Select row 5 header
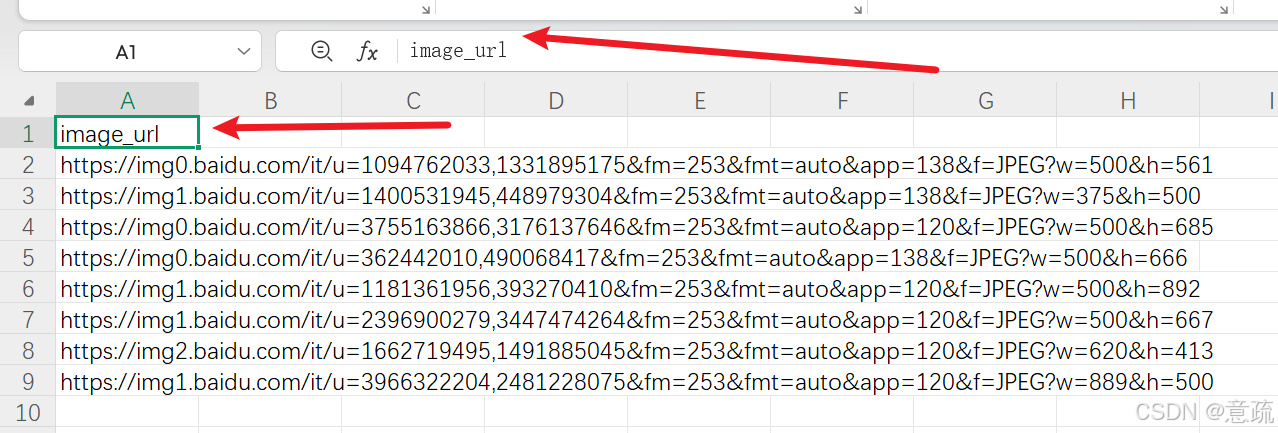The height and width of the screenshot is (433, 1278). 28,257
